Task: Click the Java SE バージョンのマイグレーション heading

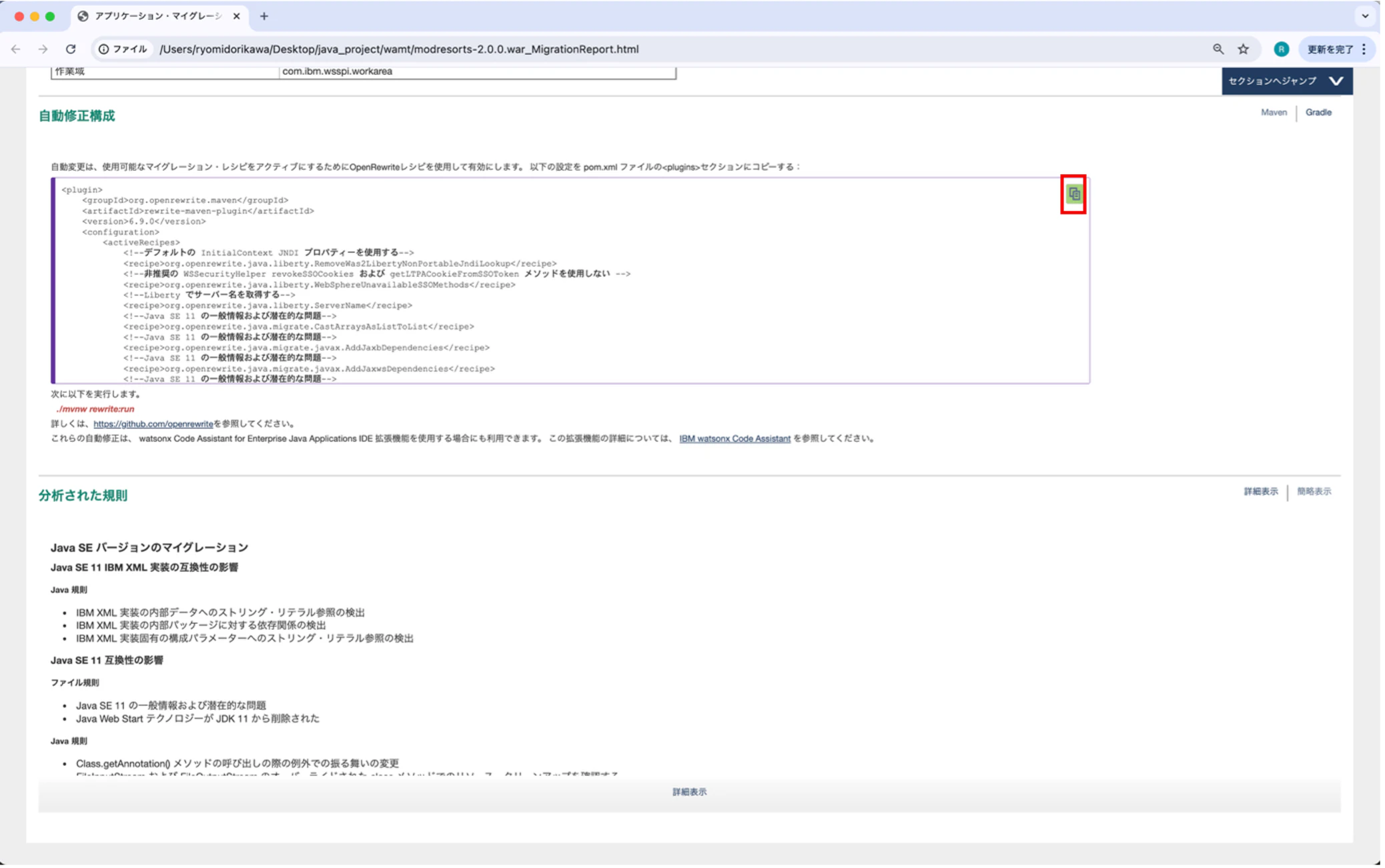Action: 149,548
